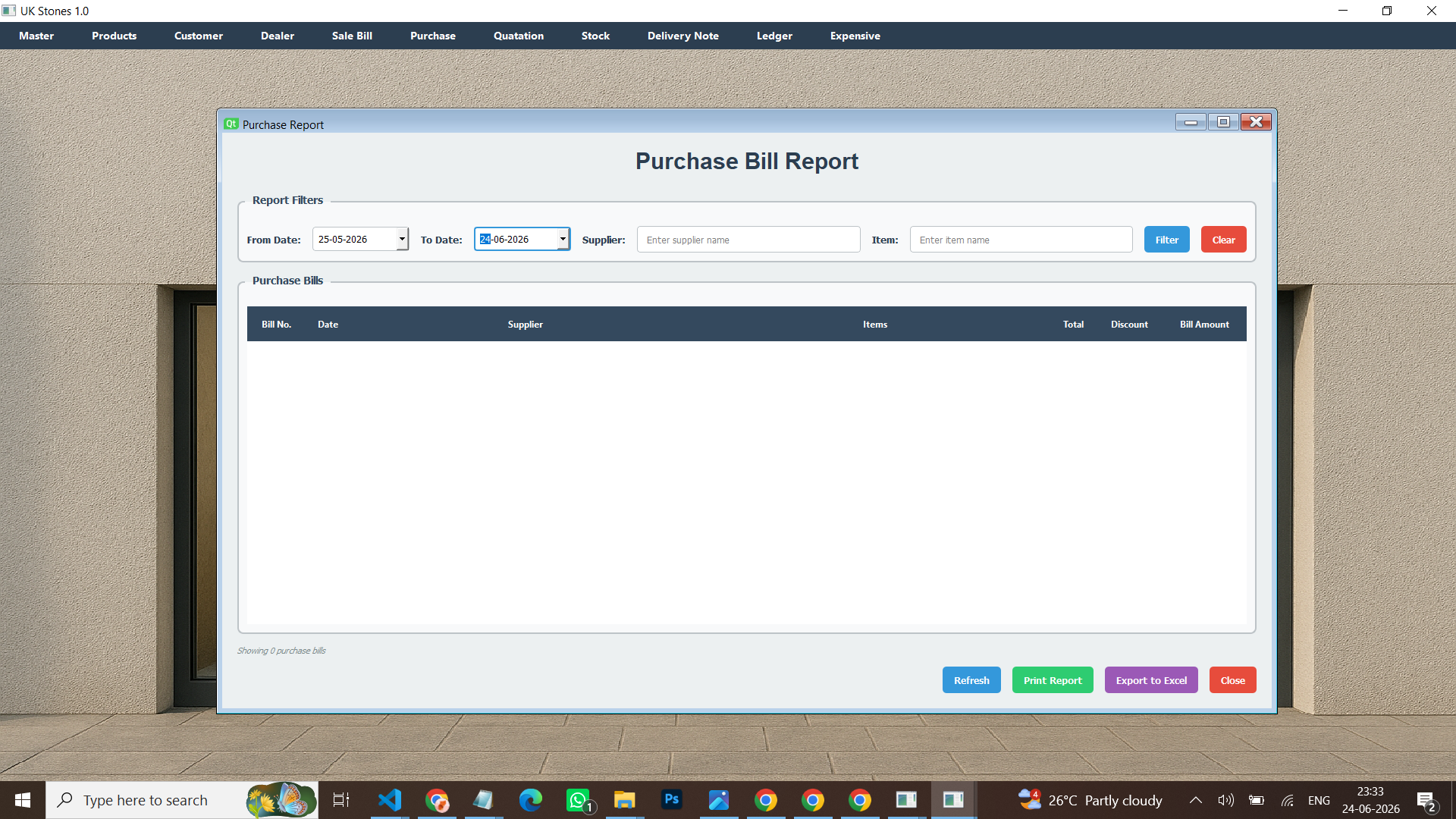The width and height of the screenshot is (1456, 819).
Task: Minimize the Purchase Report window
Action: [1191, 122]
